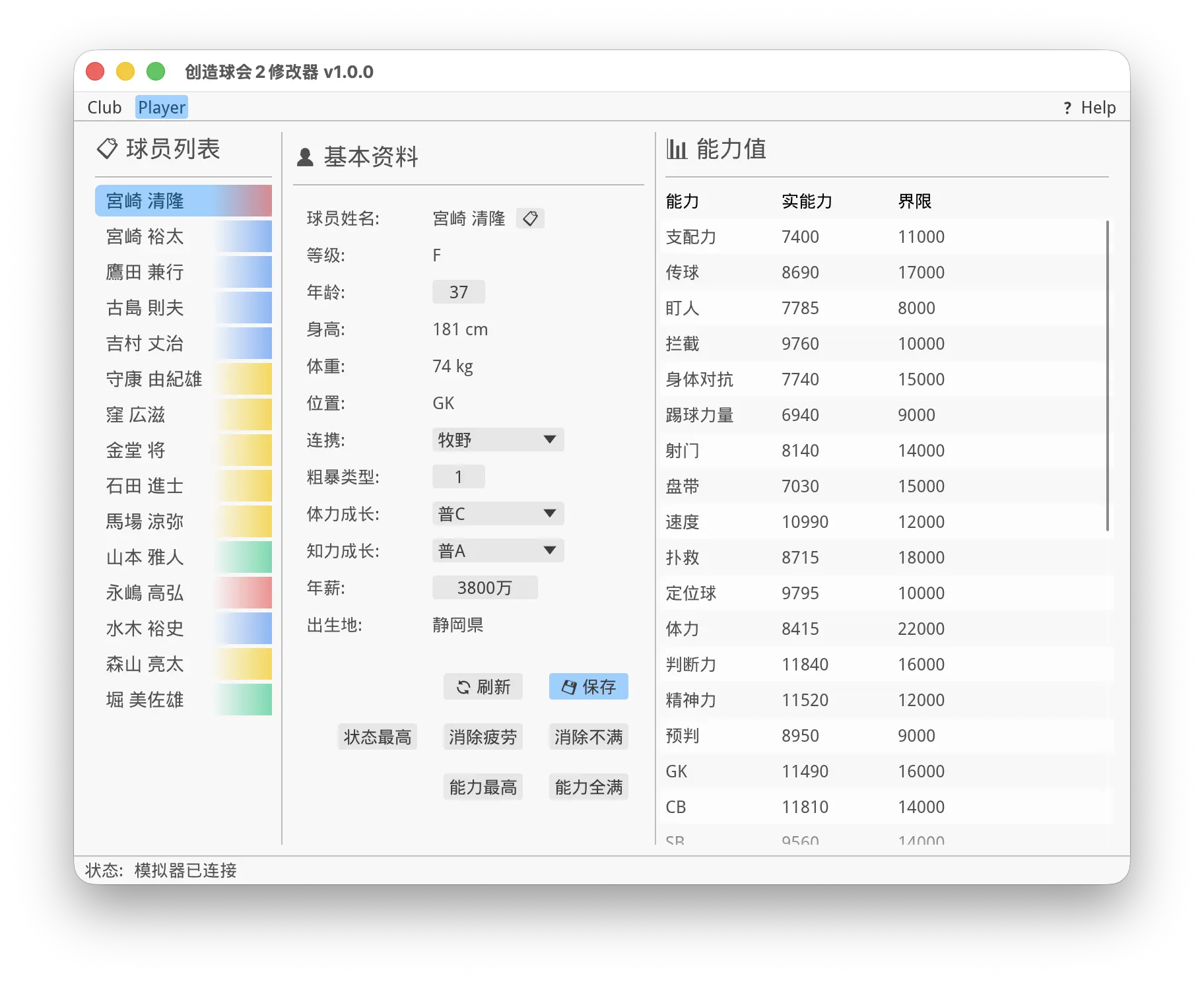The width and height of the screenshot is (1204, 982).
Task: Click the 能力 column header
Action: [682, 201]
